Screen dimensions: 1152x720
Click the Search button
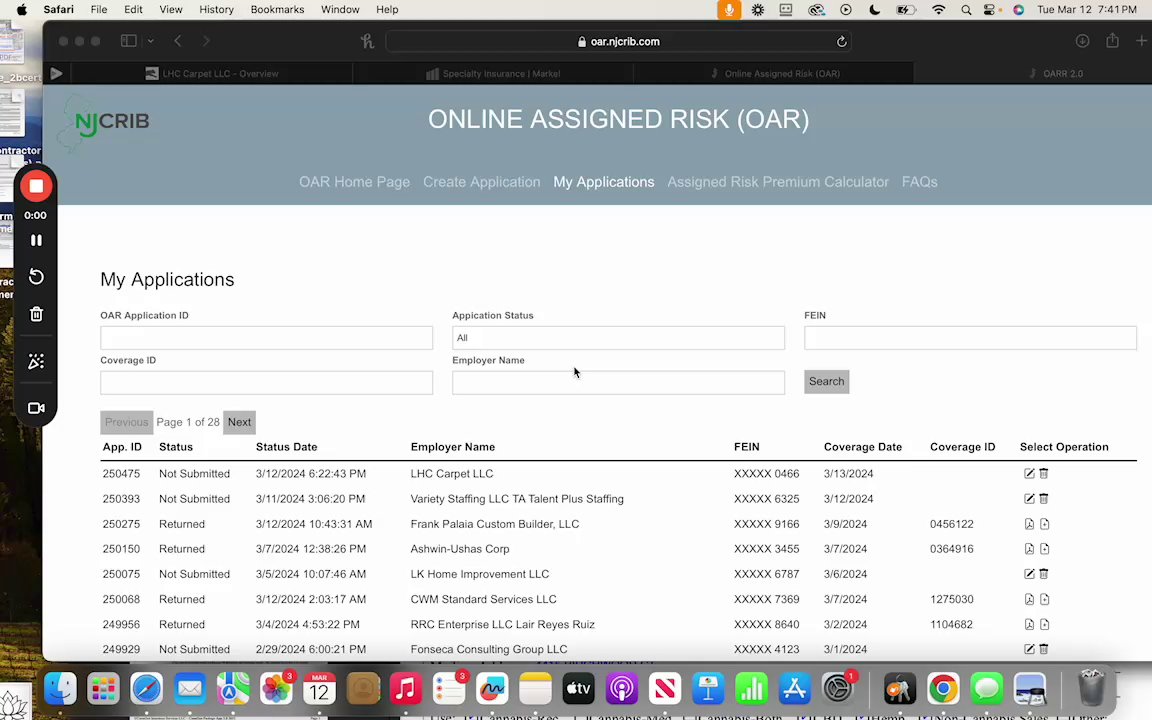827,381
